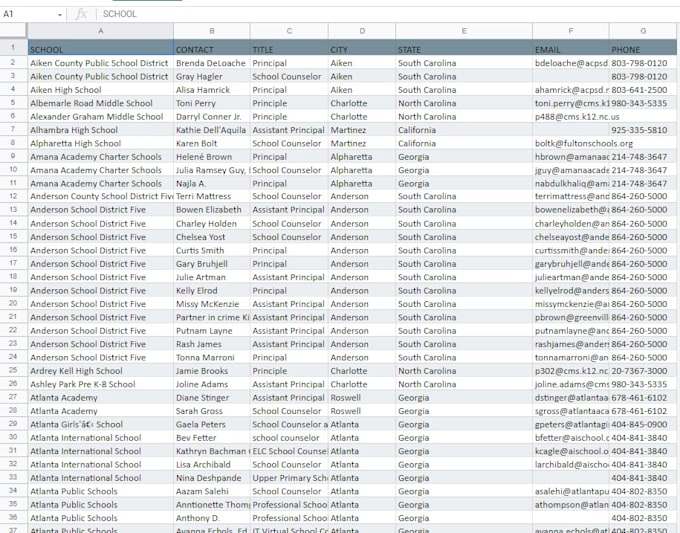
Task: Select cell Kelly Elrod
Action: click(212, 291)
